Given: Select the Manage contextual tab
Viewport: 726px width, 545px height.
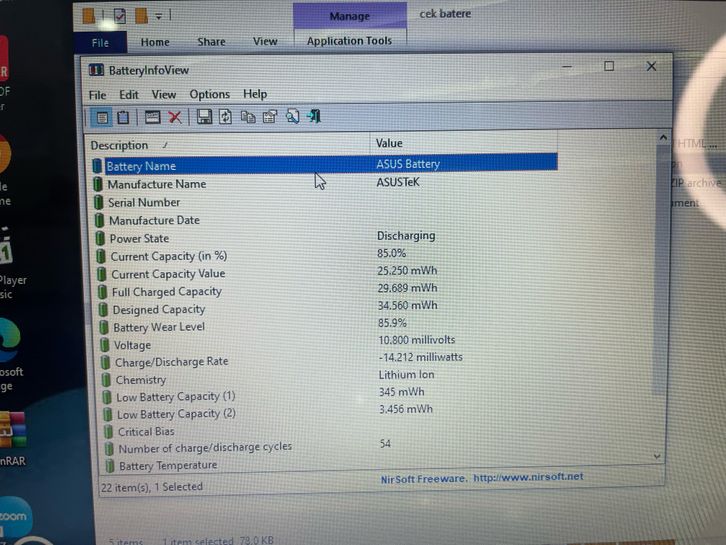Looking at the screenshot, I should coord(350,16).
